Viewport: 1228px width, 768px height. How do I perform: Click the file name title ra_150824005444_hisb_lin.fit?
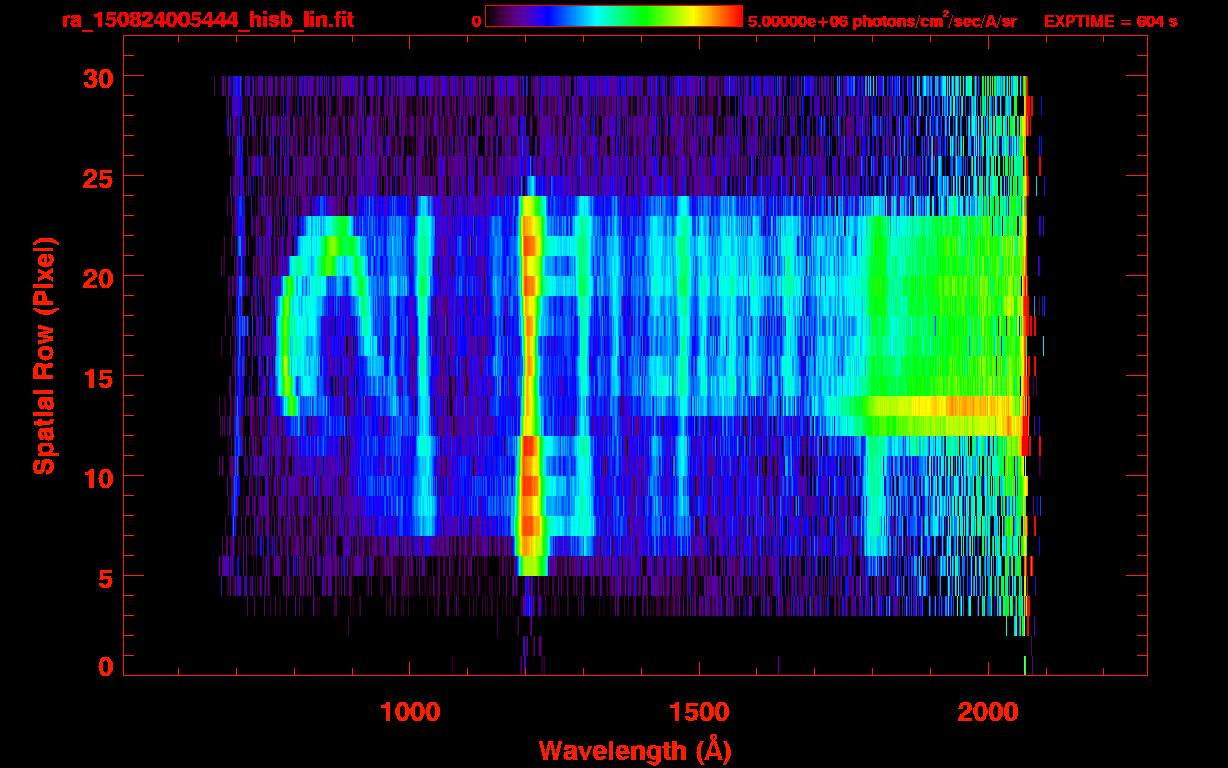click(x=207, y=20)
